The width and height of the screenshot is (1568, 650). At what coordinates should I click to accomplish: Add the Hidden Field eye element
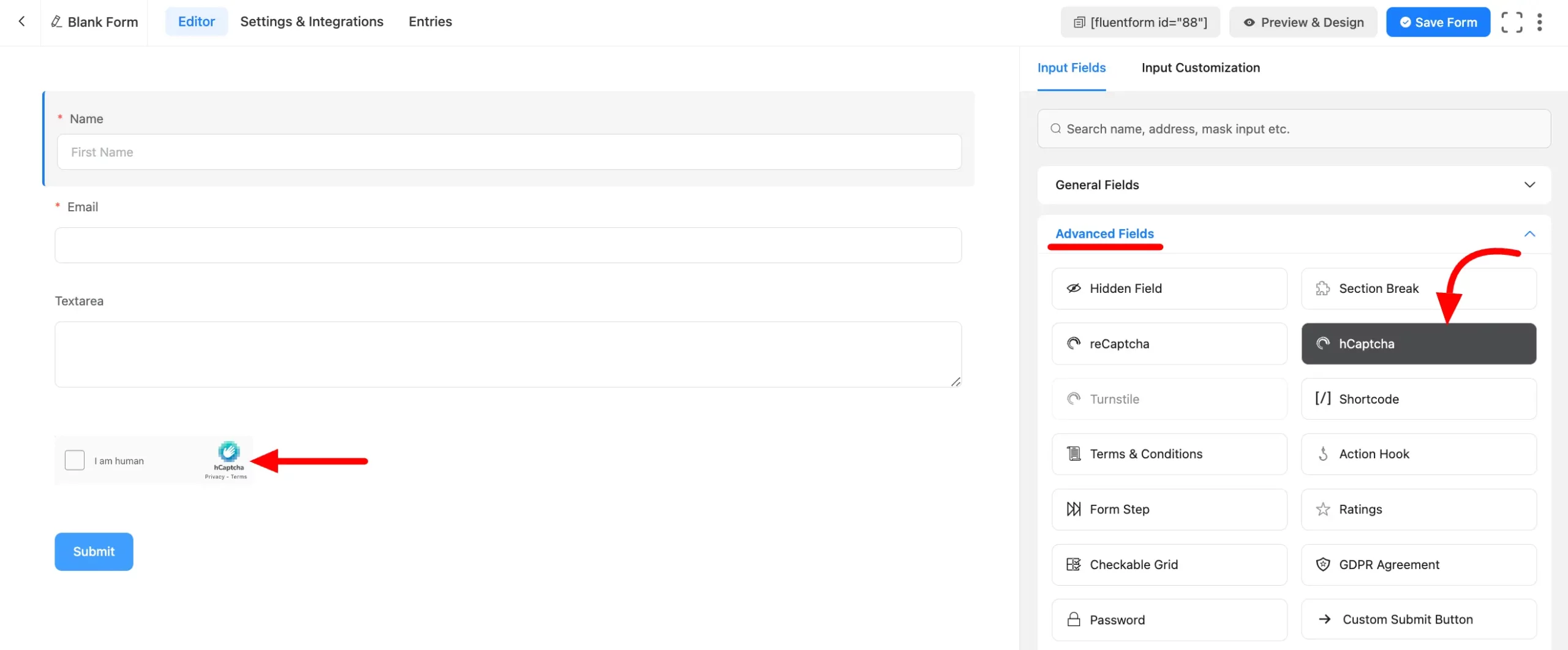1169,289
